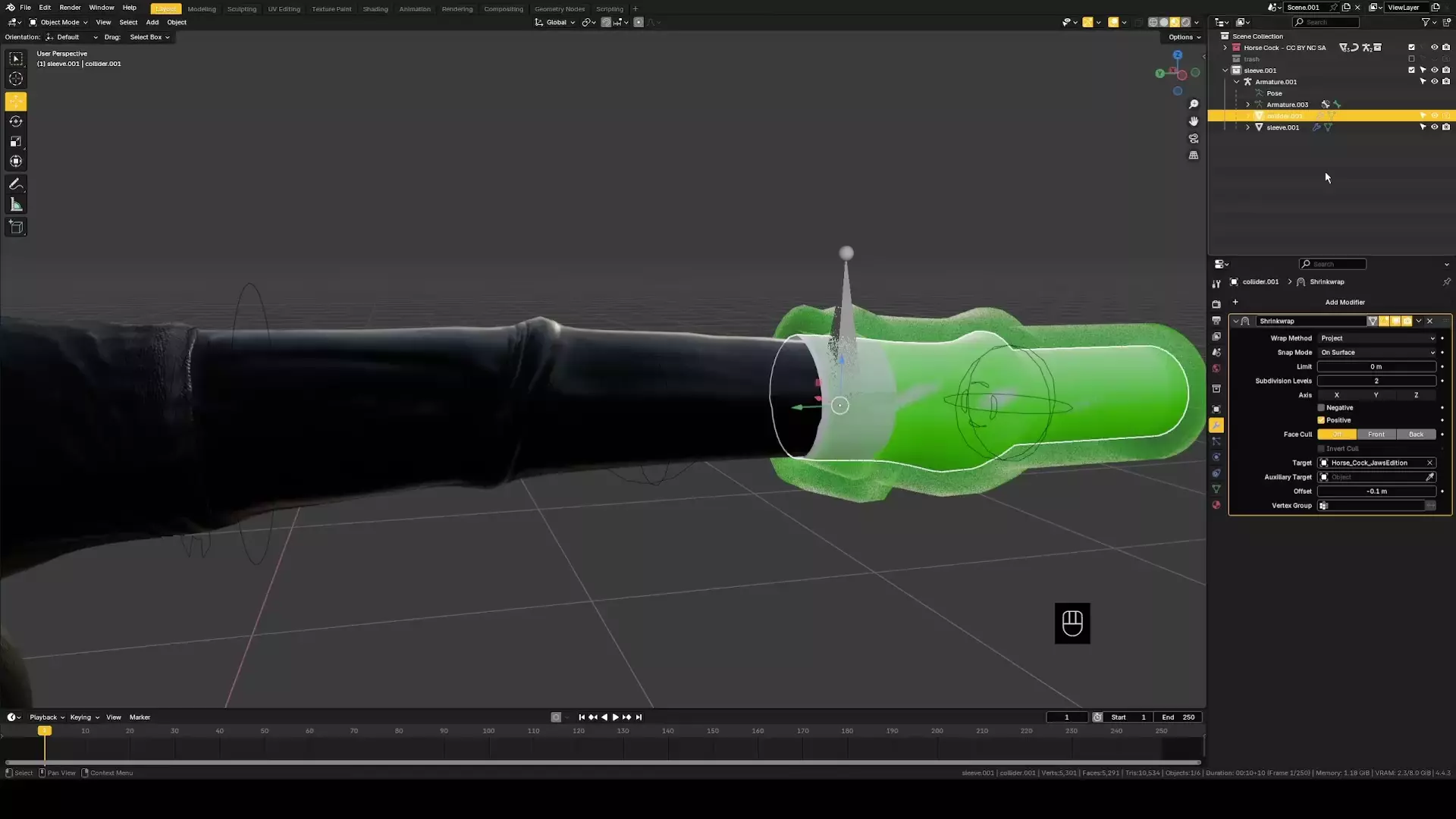Enable the Negative direction checkbox

point(1321,408)
